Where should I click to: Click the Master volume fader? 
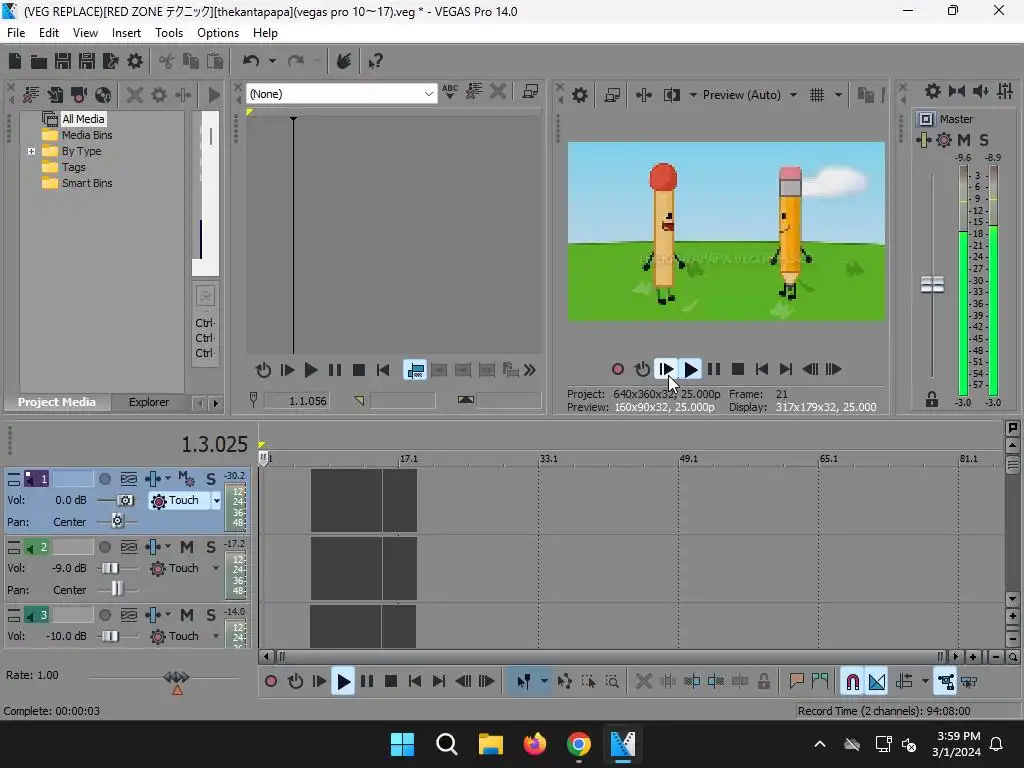tap(932, 284)
